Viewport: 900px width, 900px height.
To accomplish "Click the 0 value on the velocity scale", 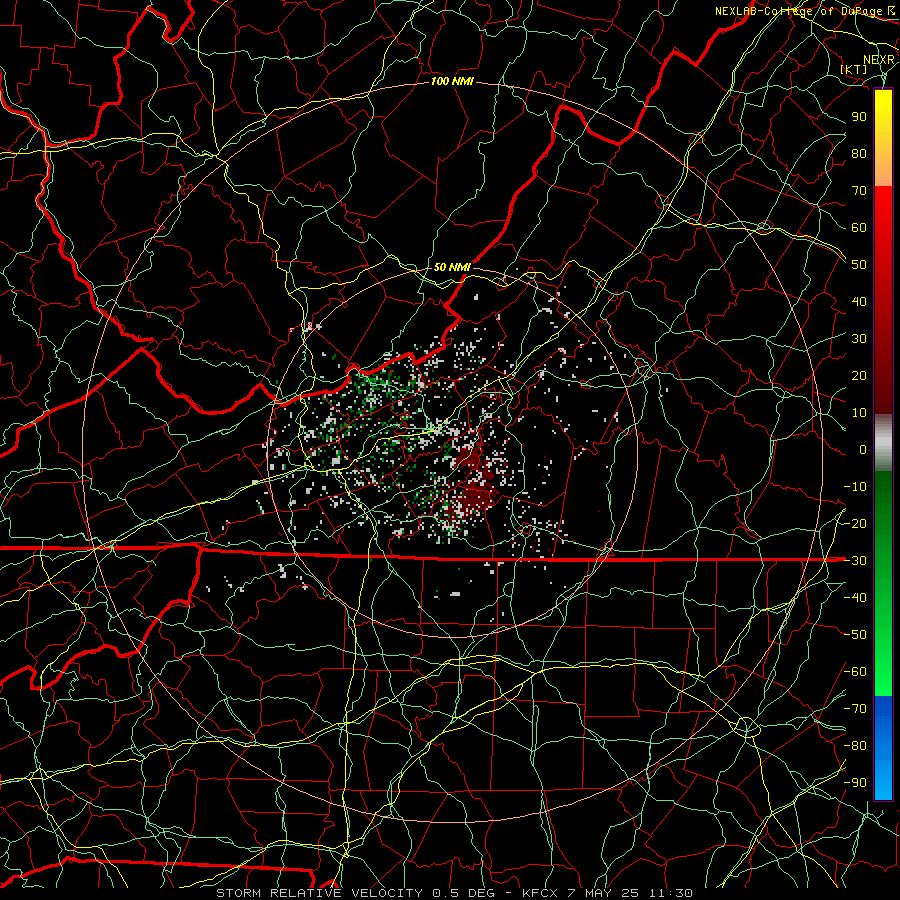I will [863, 450].
